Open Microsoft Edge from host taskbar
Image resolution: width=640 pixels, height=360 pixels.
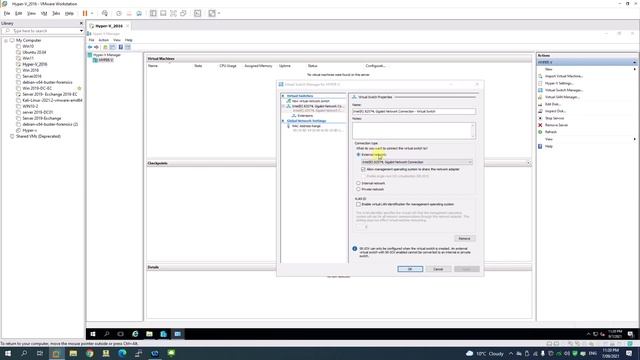122,353
